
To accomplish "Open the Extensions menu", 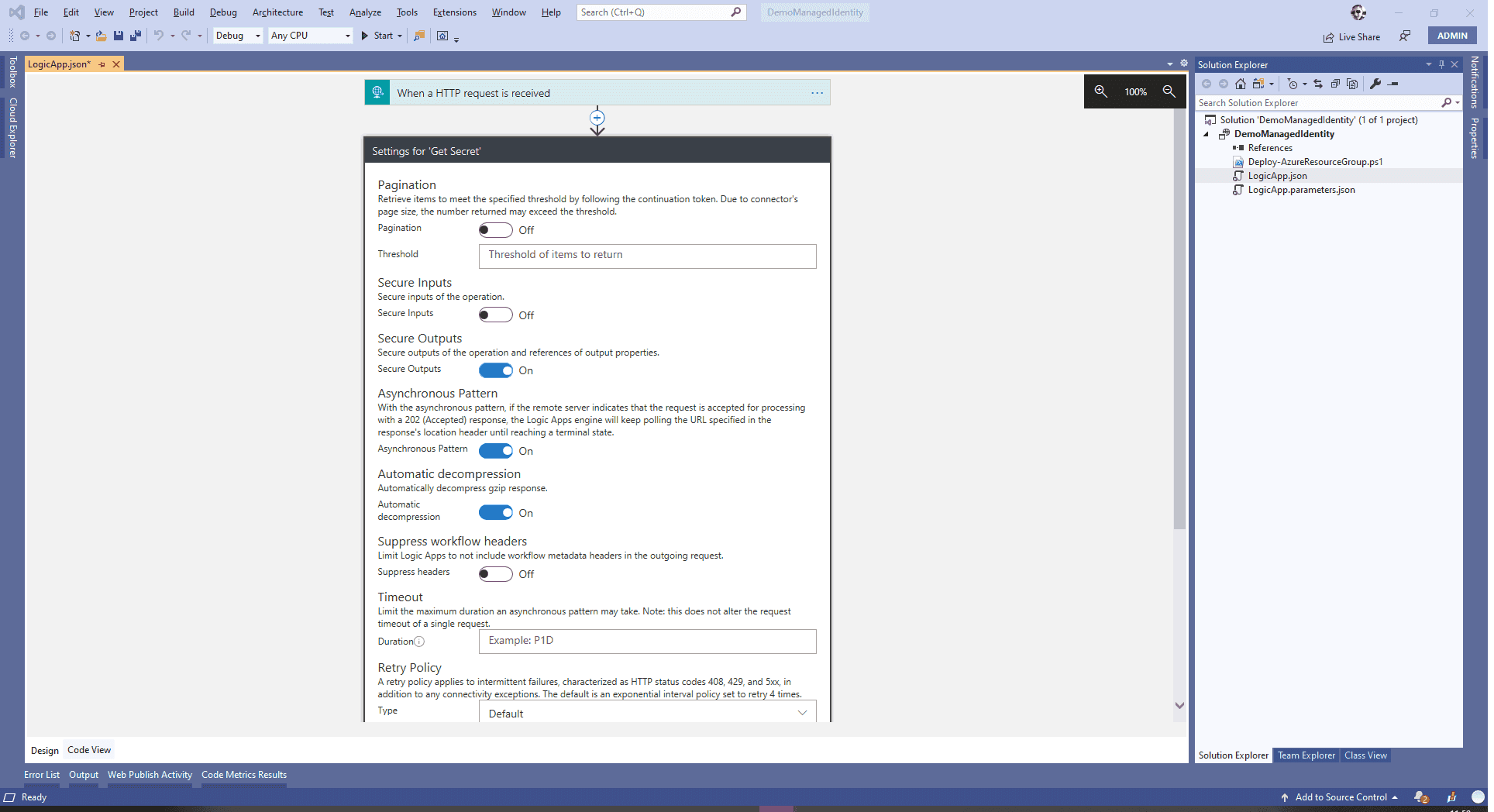I will [x=455, y=12].
